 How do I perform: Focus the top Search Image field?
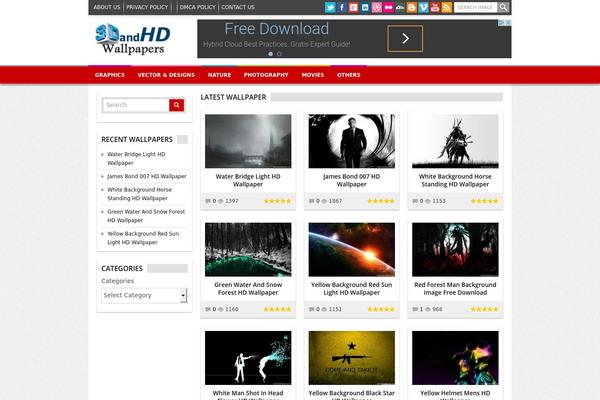[475, 7]
